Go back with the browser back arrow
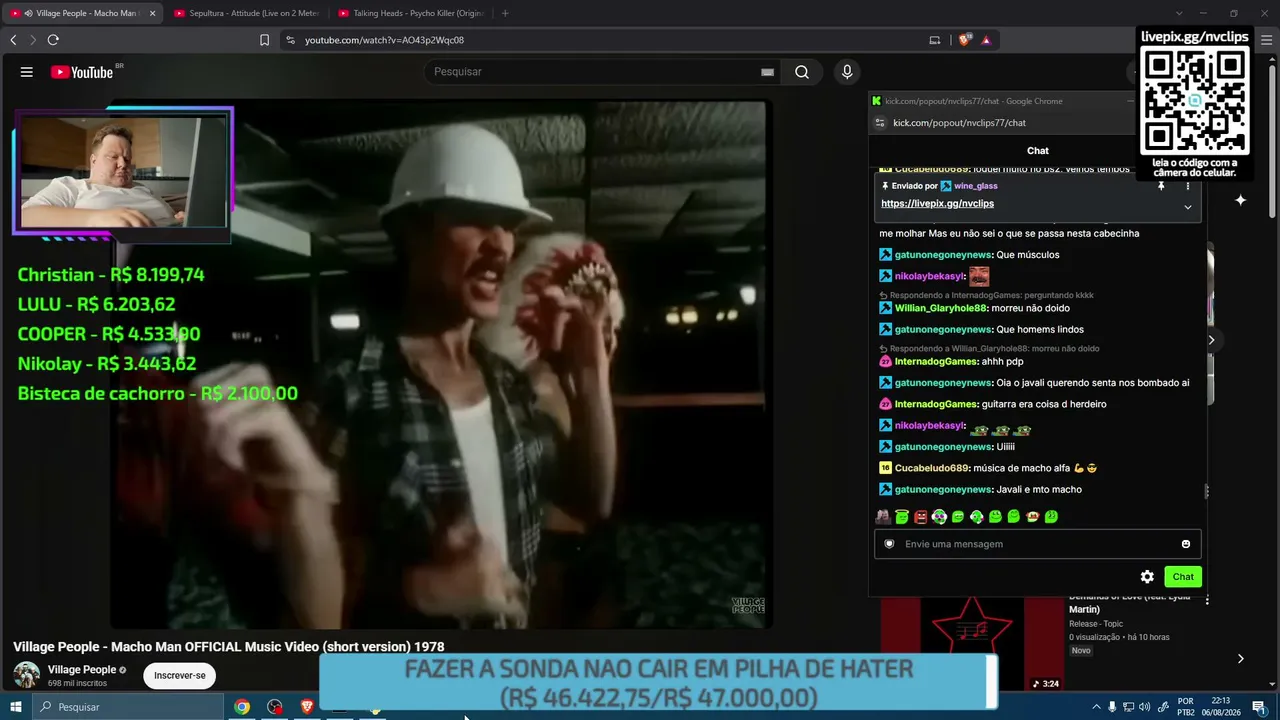This screenshot has width=1280, height=720. (13, 40)
